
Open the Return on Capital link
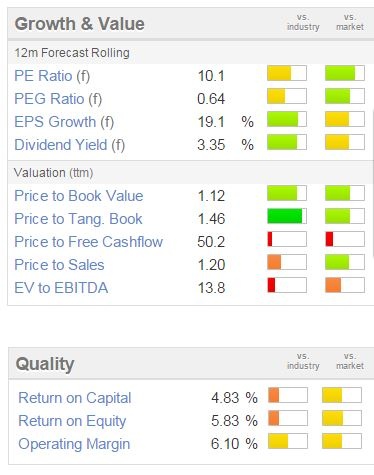[75, 398]
